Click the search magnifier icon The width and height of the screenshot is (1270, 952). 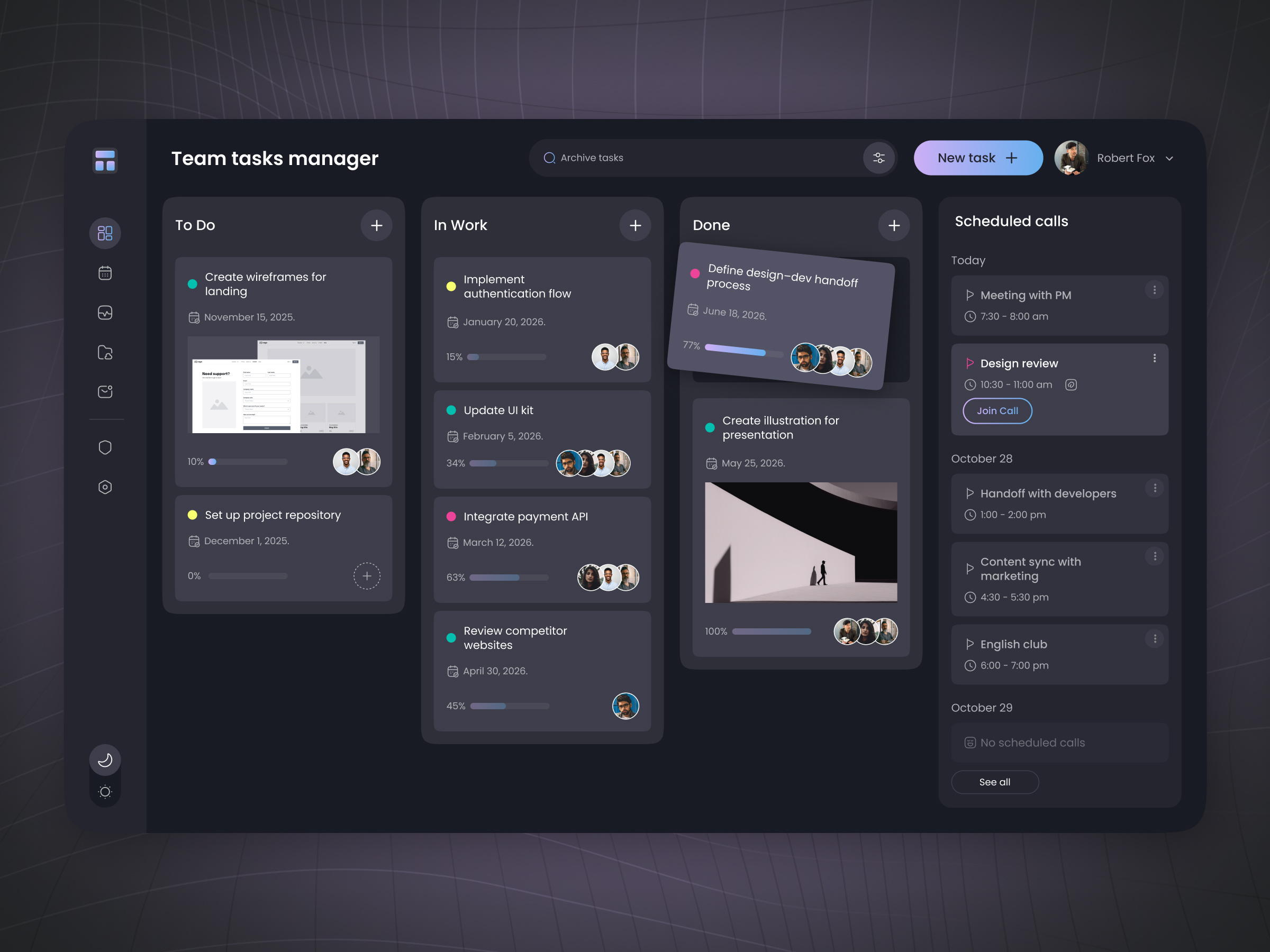pos(549,158)
